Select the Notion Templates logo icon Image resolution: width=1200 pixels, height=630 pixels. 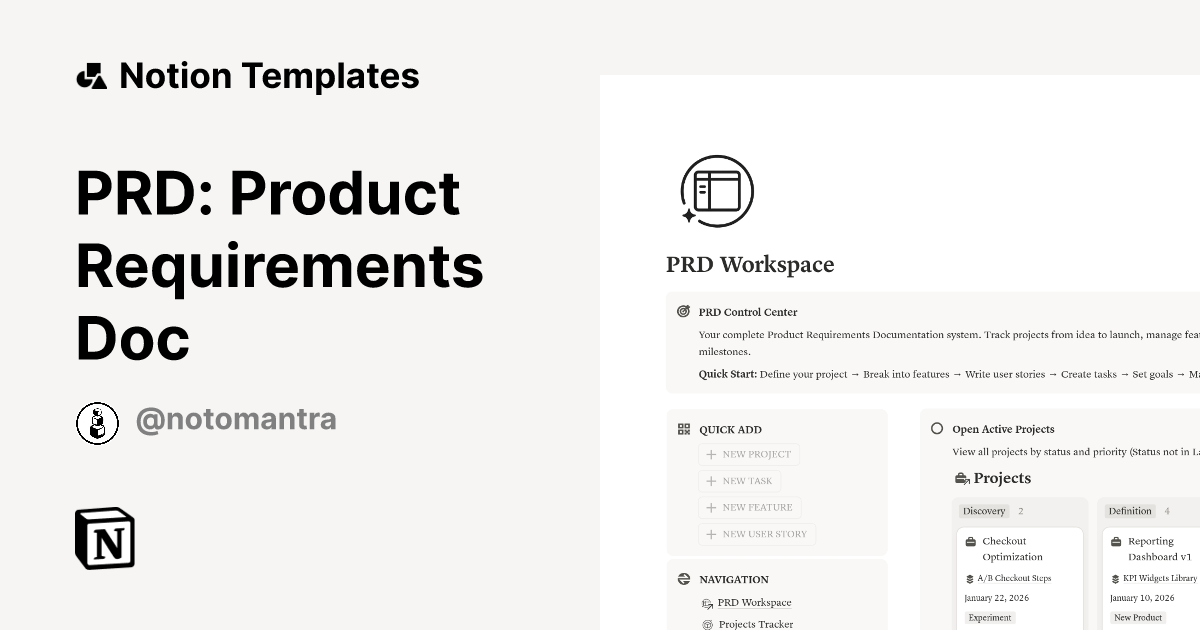click(93, 75)
